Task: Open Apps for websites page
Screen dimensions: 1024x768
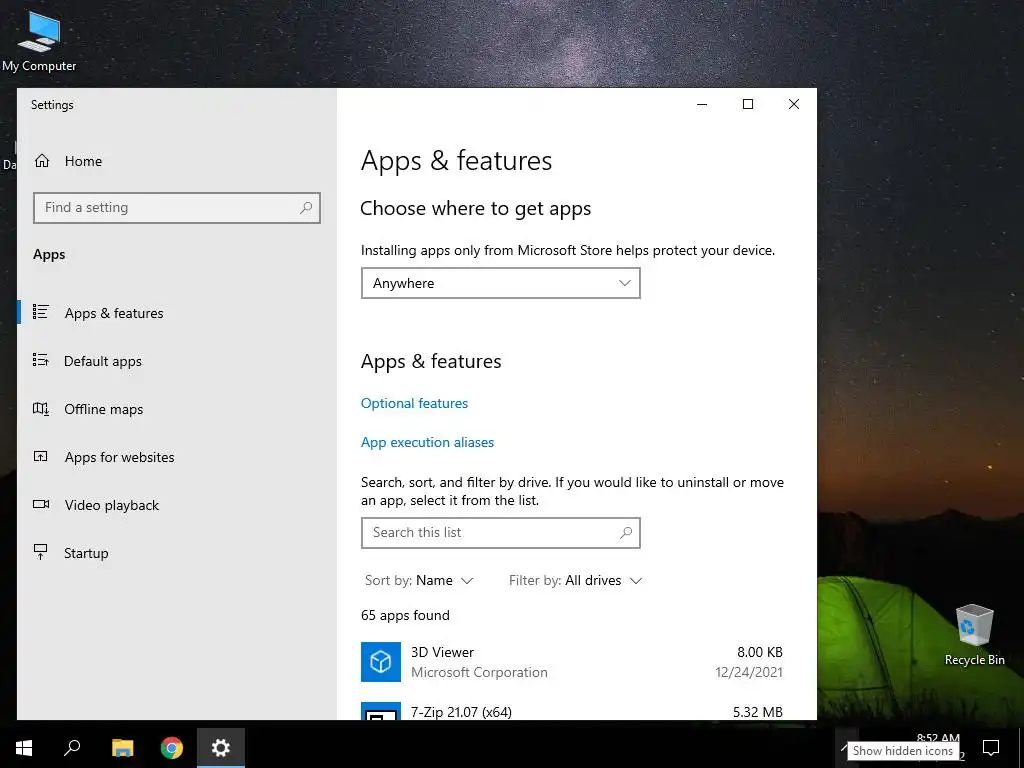Action: click(120, 457)
